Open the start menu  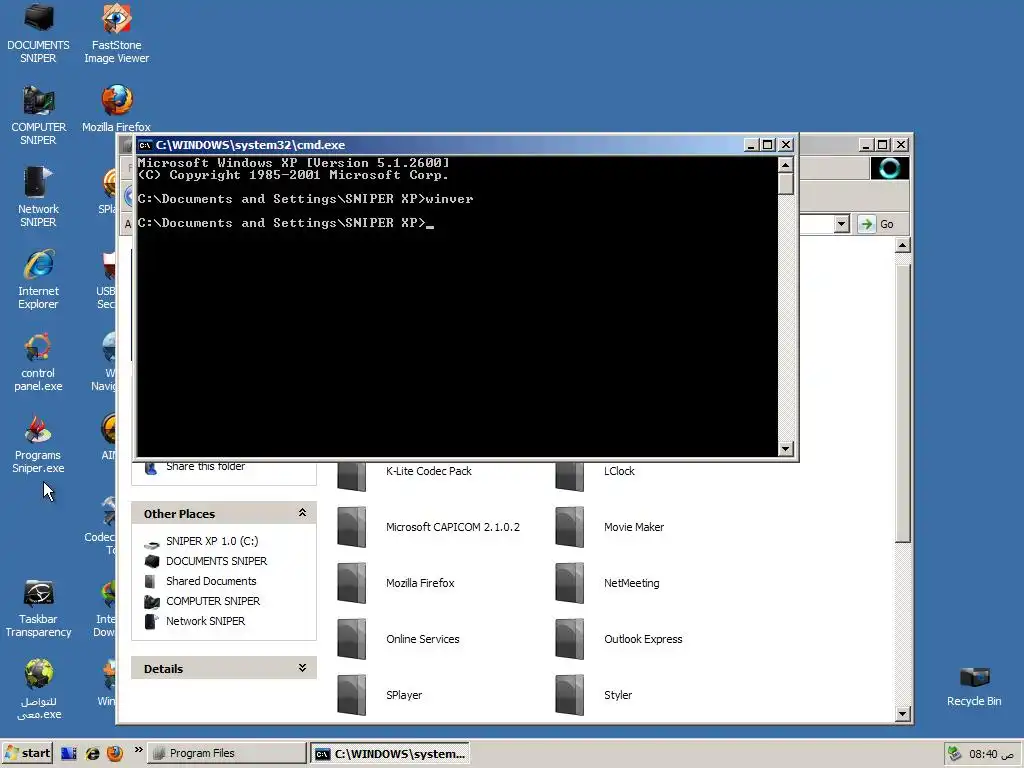click(27, 754)
